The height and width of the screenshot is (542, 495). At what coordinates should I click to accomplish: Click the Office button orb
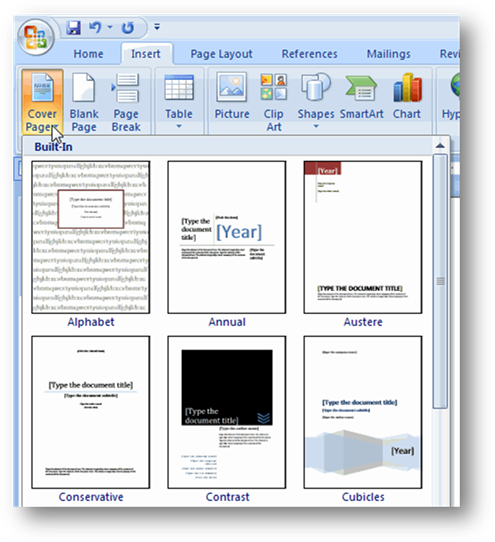(36, 37)
